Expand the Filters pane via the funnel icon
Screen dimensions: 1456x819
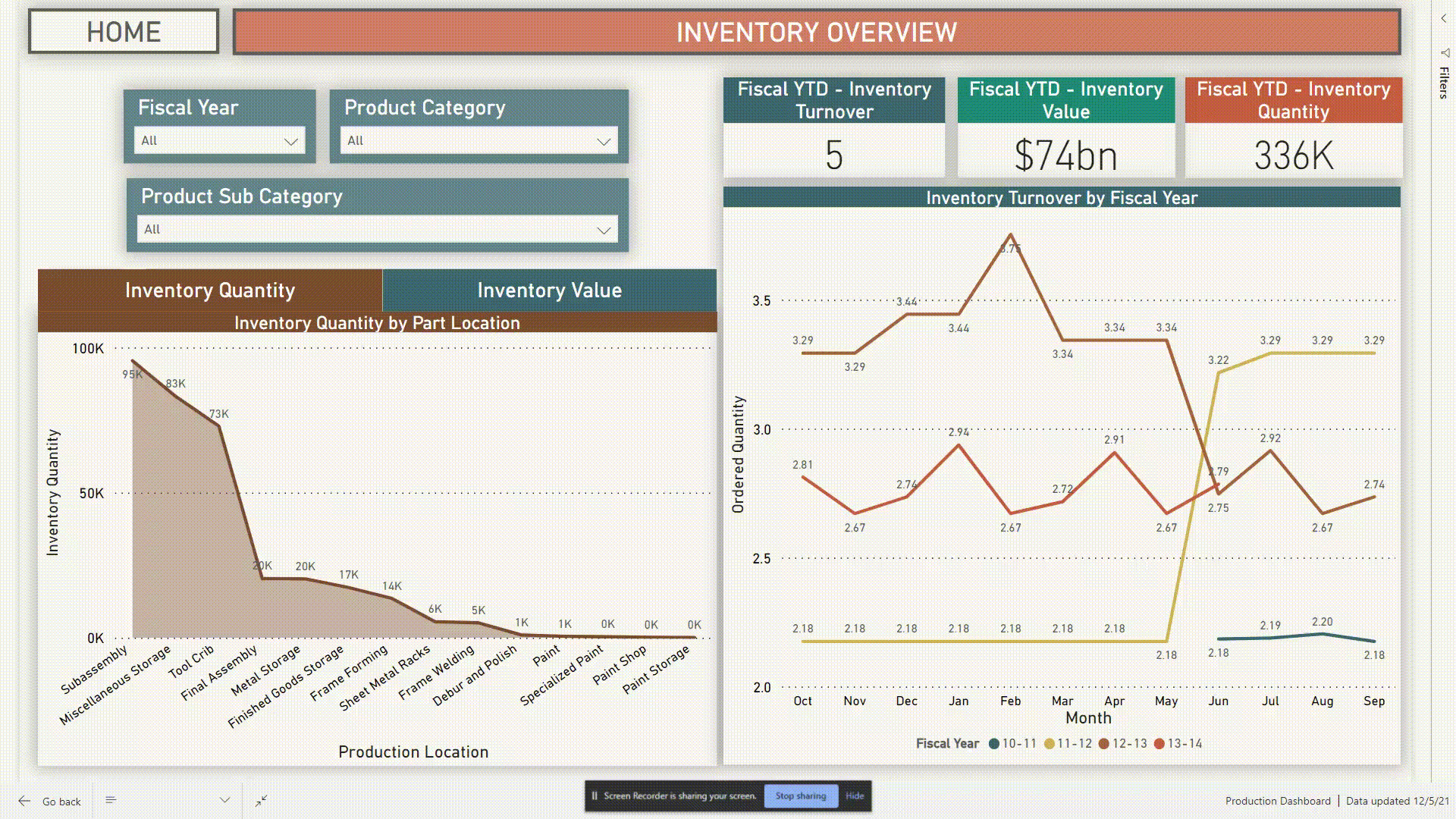click(x=1440, y=53)
